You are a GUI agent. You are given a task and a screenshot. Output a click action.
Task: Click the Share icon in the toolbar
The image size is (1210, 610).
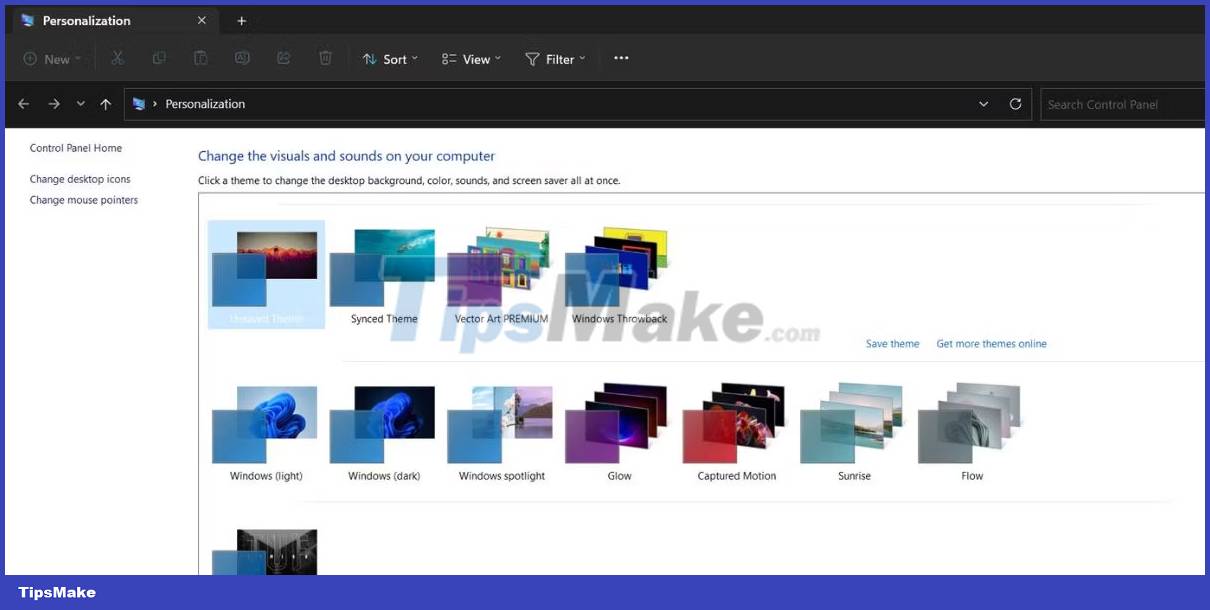(x=283, y=58)
